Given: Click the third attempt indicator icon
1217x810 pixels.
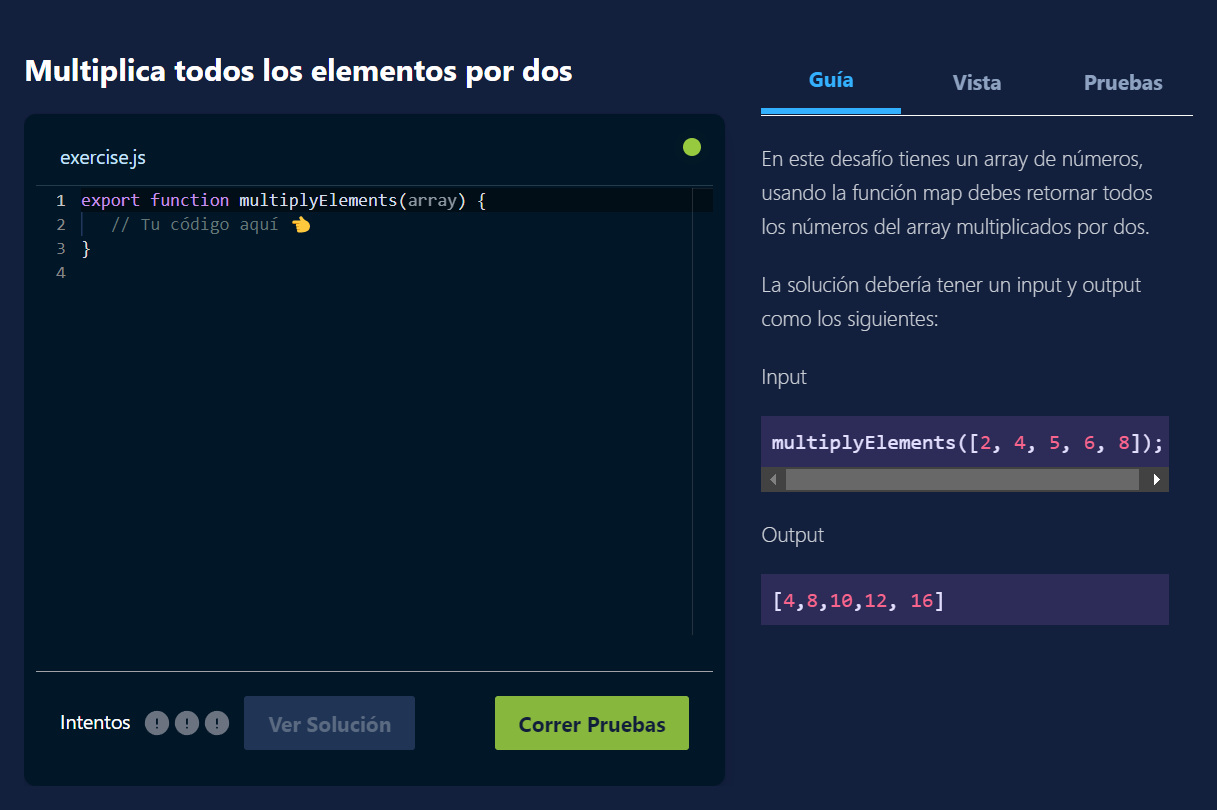Looking at the screenshot, I should (x=217, y=723).
